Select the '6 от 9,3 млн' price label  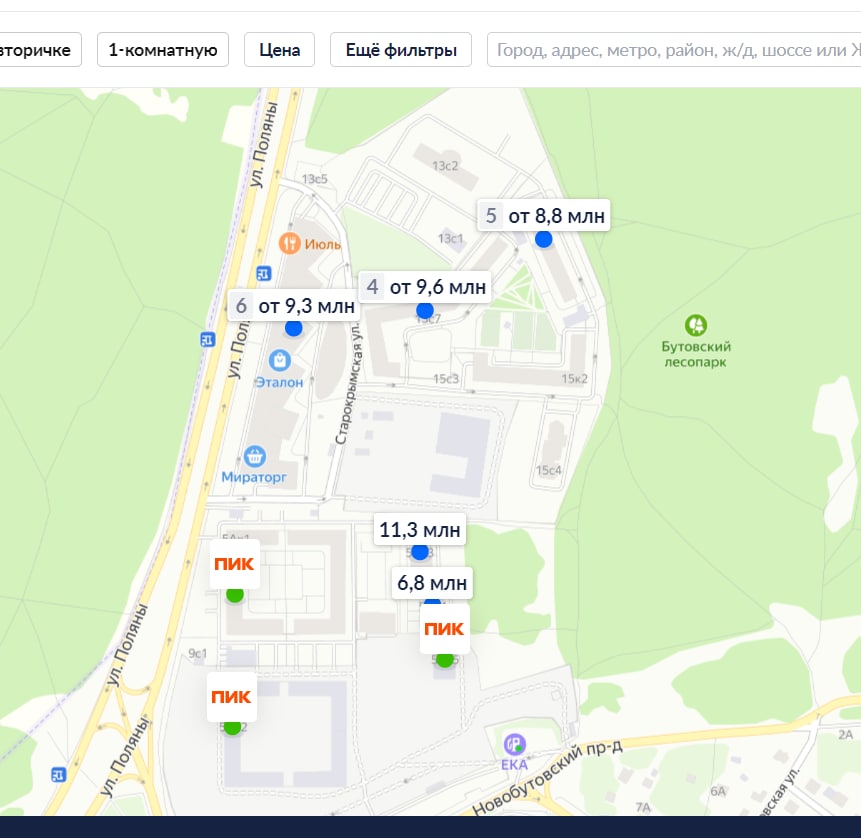tap(294, 306)
